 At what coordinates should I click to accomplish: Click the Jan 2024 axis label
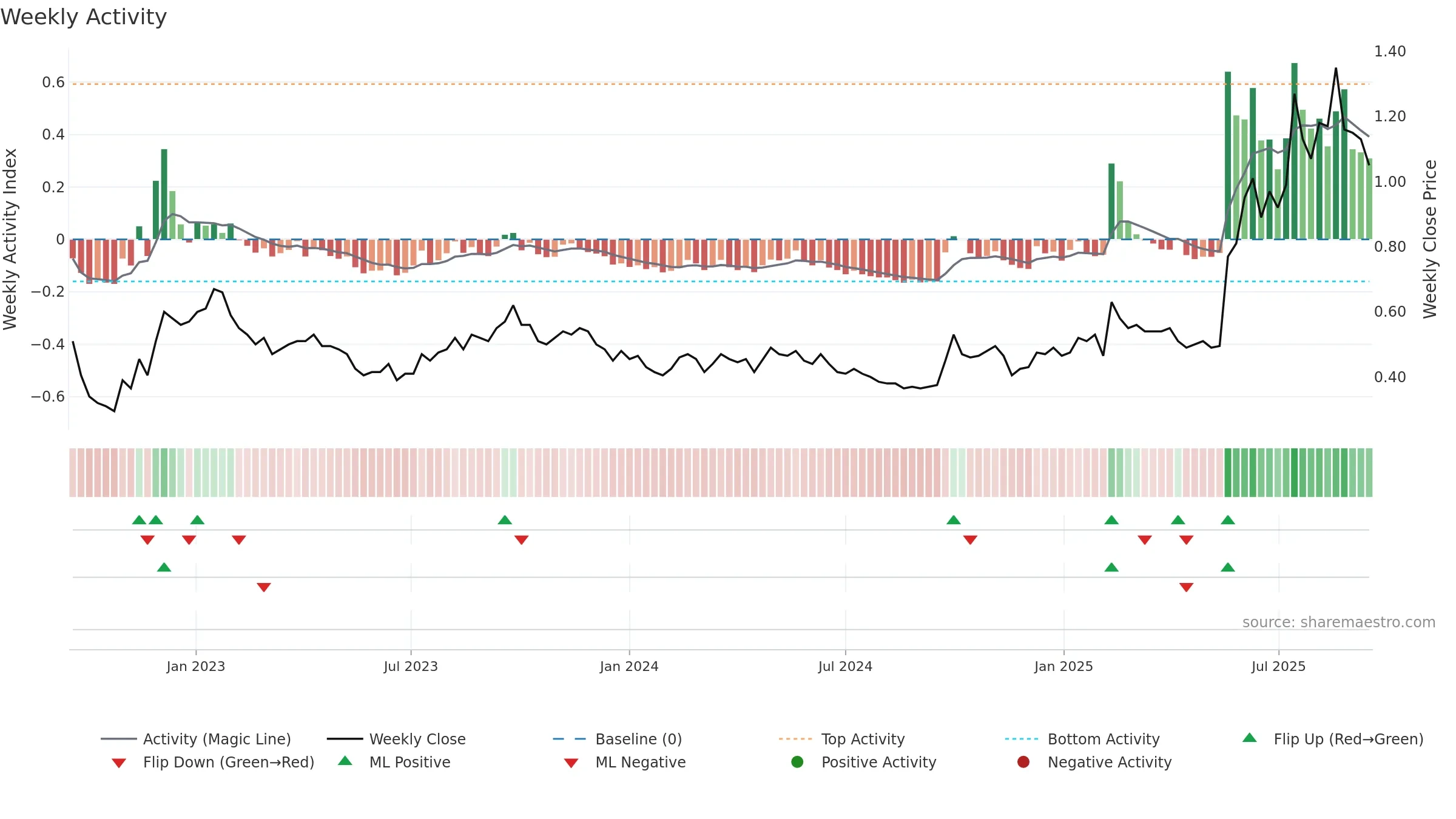point(629,666)
